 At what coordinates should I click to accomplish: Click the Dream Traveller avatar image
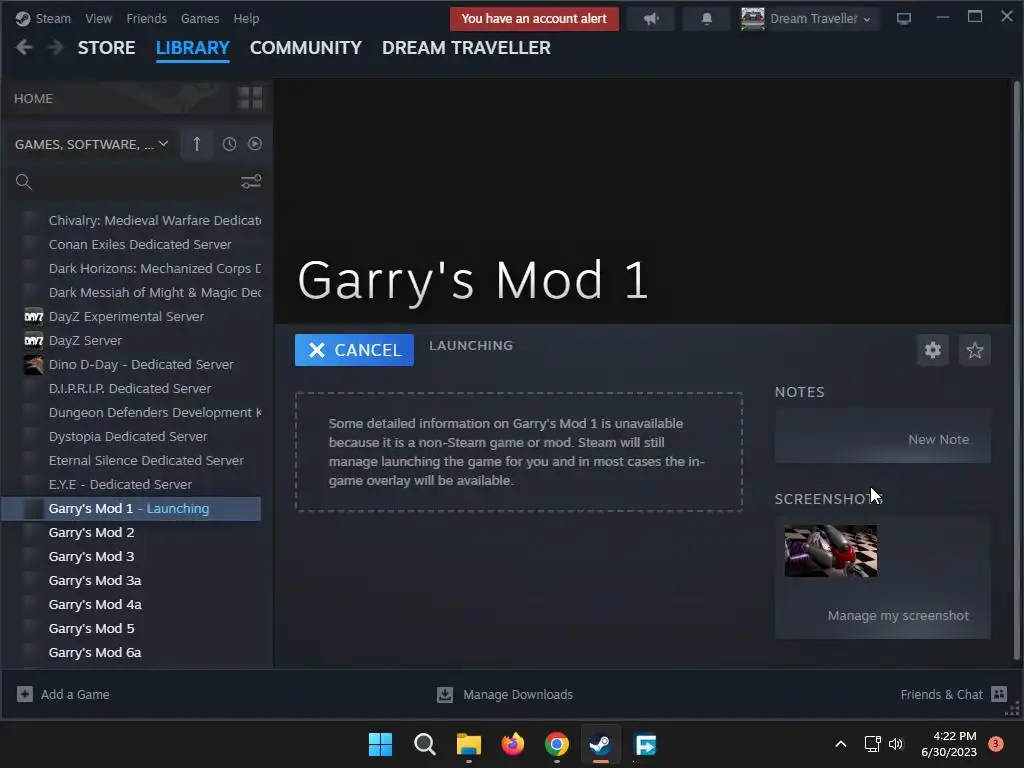(752, 19)
